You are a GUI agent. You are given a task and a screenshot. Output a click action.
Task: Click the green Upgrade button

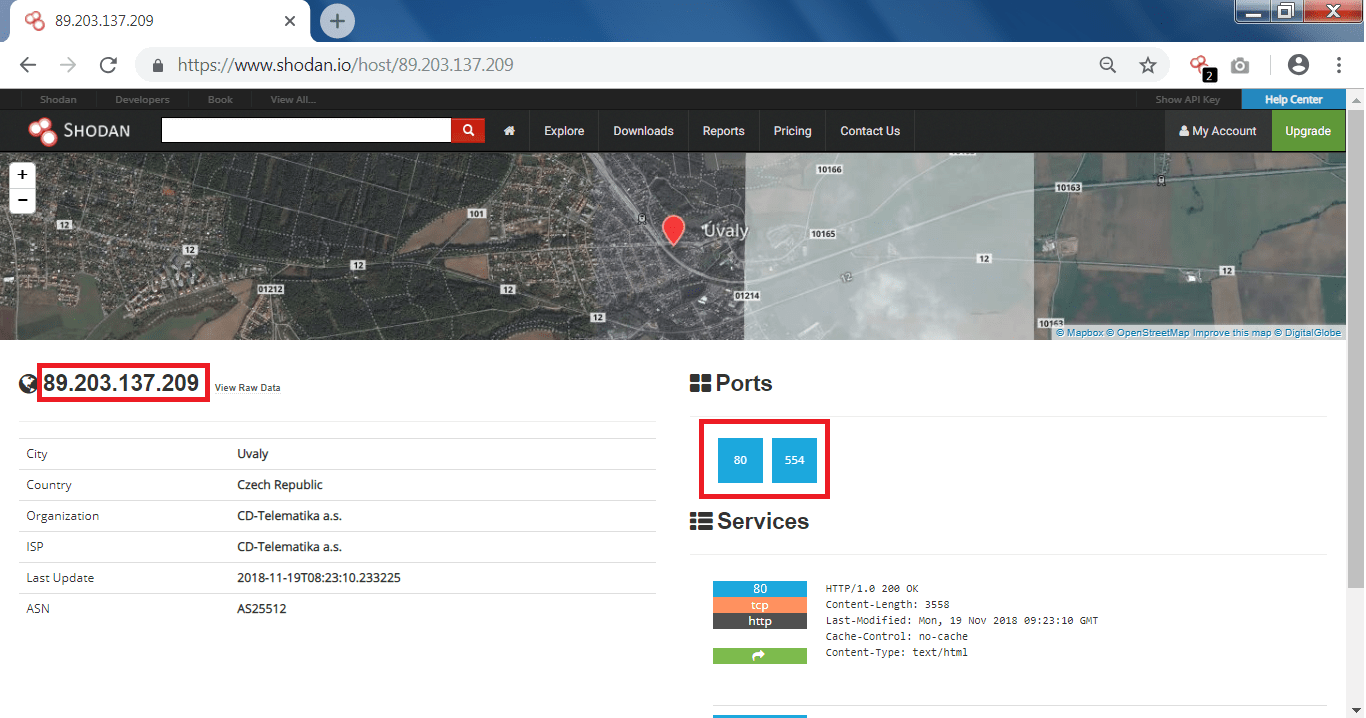pos(1308,131)
